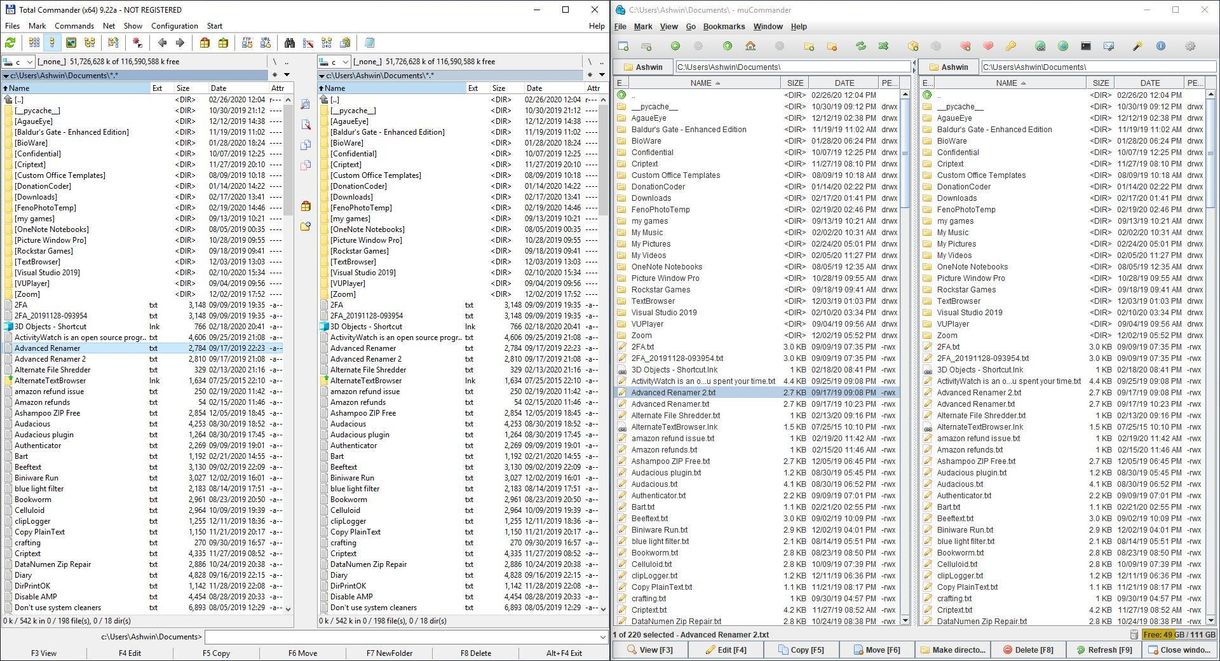
Task: Select DonationCoder folder in muCommander right panel
Action: (963, 187)
